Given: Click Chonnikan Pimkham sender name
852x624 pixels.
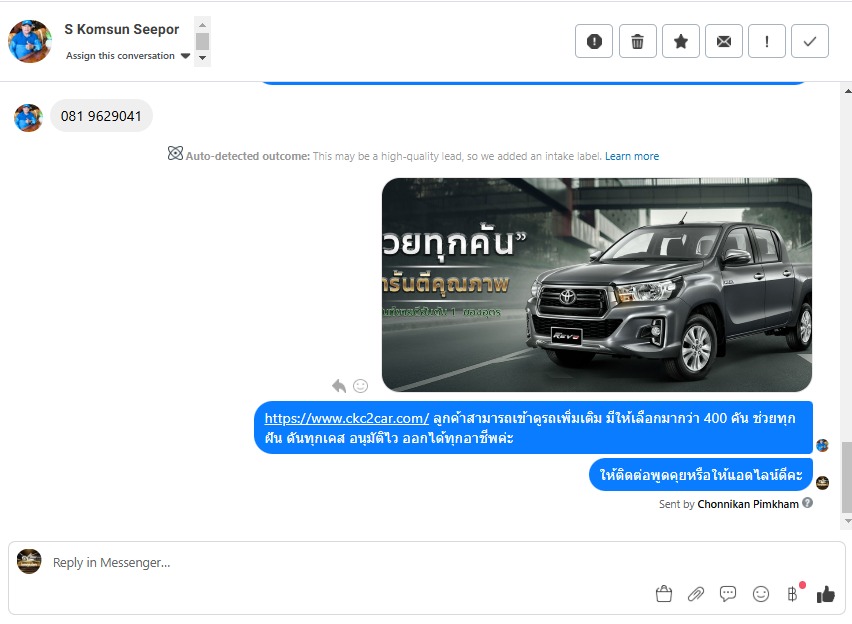Looking at the screenshot, I should tap(748, 504).
